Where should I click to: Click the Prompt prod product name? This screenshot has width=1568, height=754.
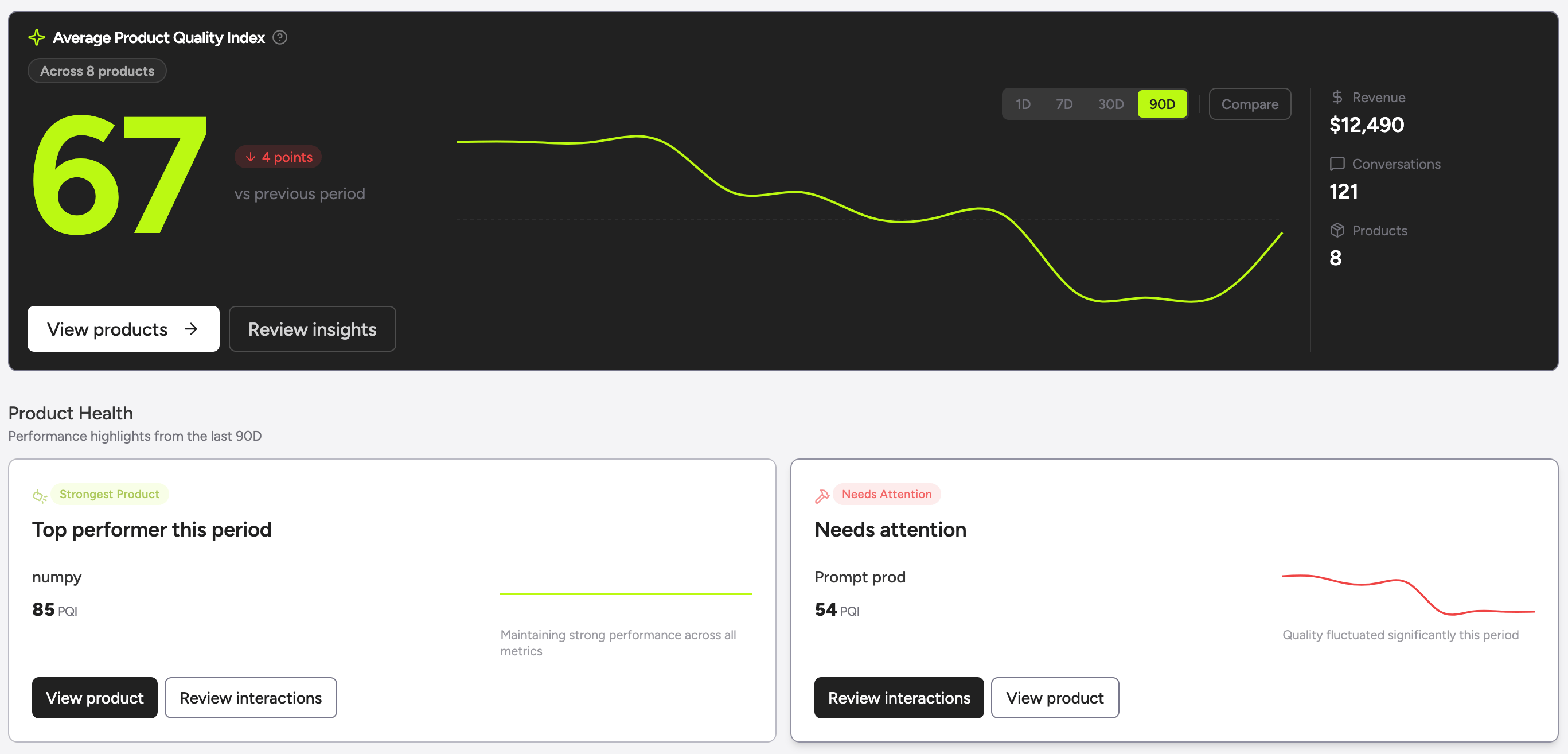pyautogui.click(x=860, y=577)
